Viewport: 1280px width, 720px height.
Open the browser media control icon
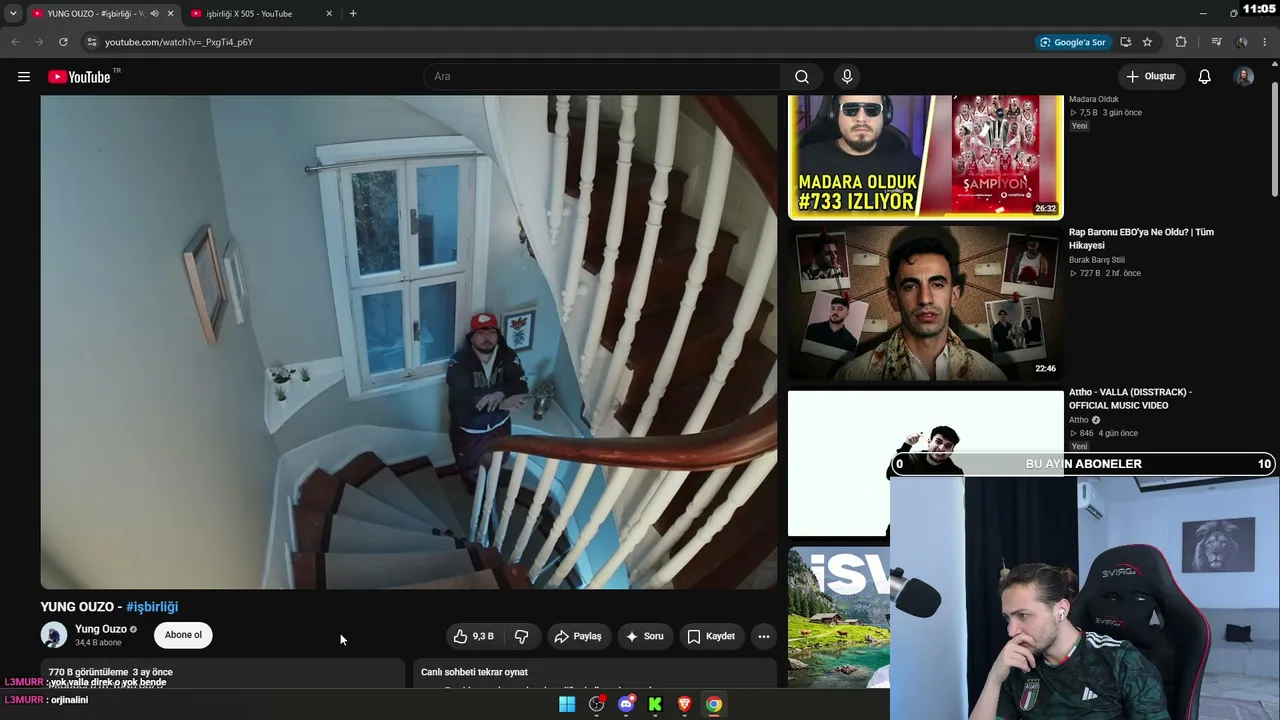click(1216, 42)
